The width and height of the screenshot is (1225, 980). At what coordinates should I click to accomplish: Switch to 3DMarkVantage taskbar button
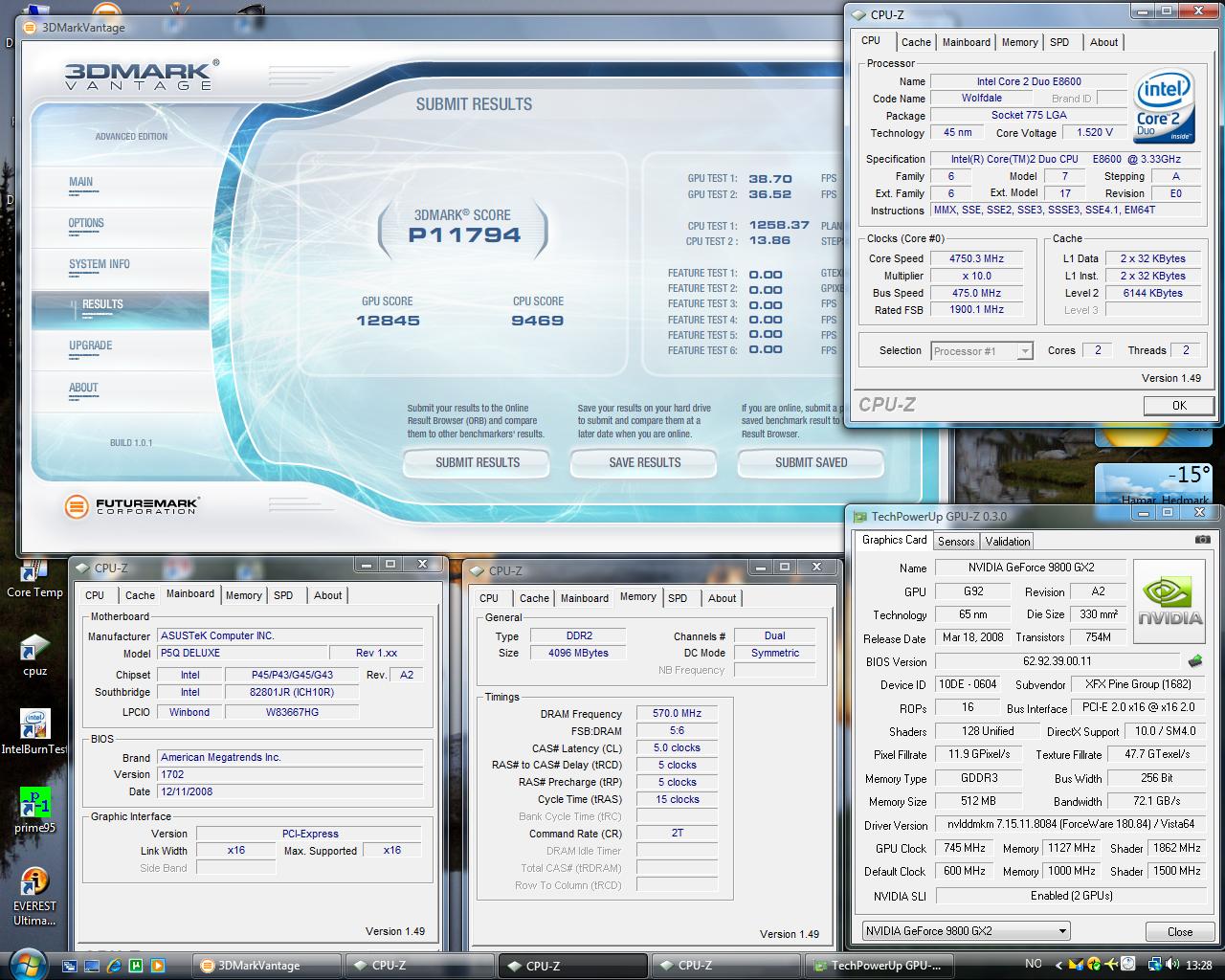click(267, 966)
